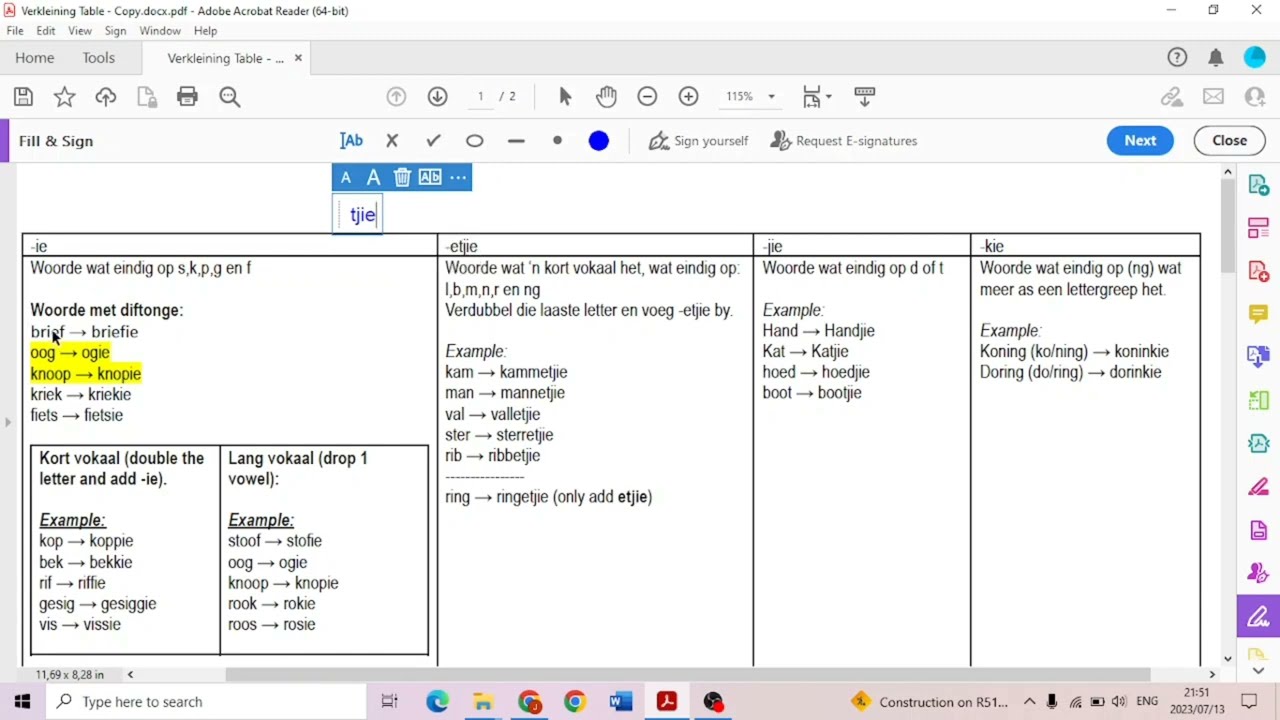The image size is (1280, 720).
Task: Open the File menu
Action: (15, 31)
